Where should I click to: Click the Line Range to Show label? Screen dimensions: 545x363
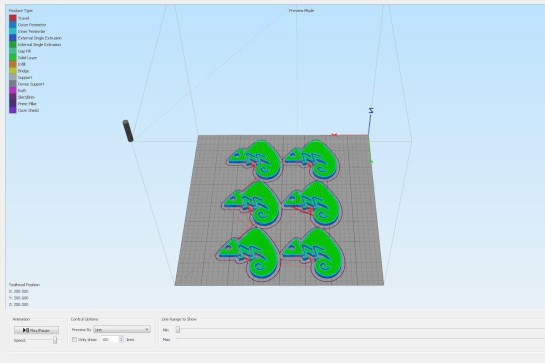tap(179, 319)
